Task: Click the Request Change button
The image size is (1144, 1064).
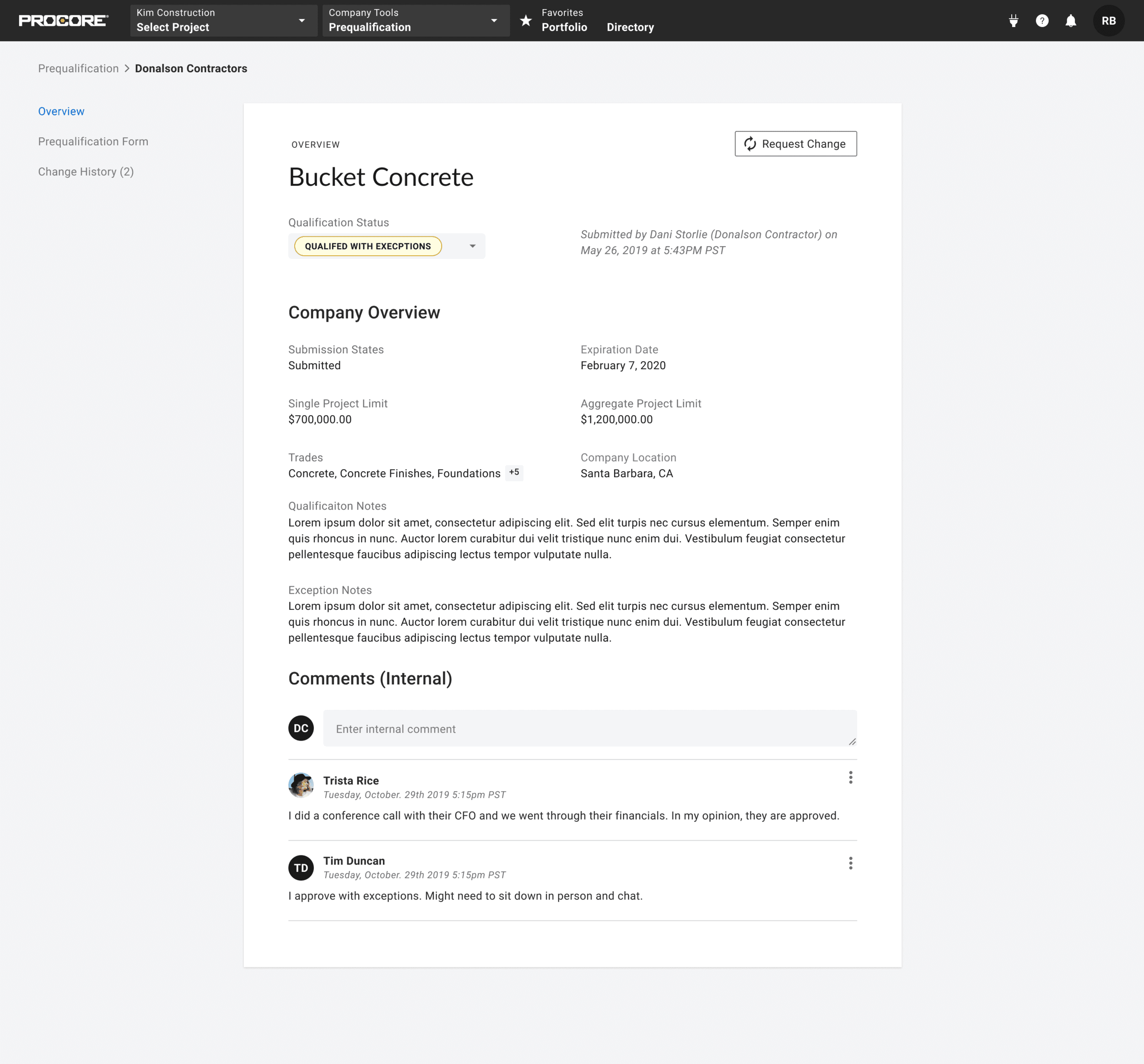Action: pos(795,143)
